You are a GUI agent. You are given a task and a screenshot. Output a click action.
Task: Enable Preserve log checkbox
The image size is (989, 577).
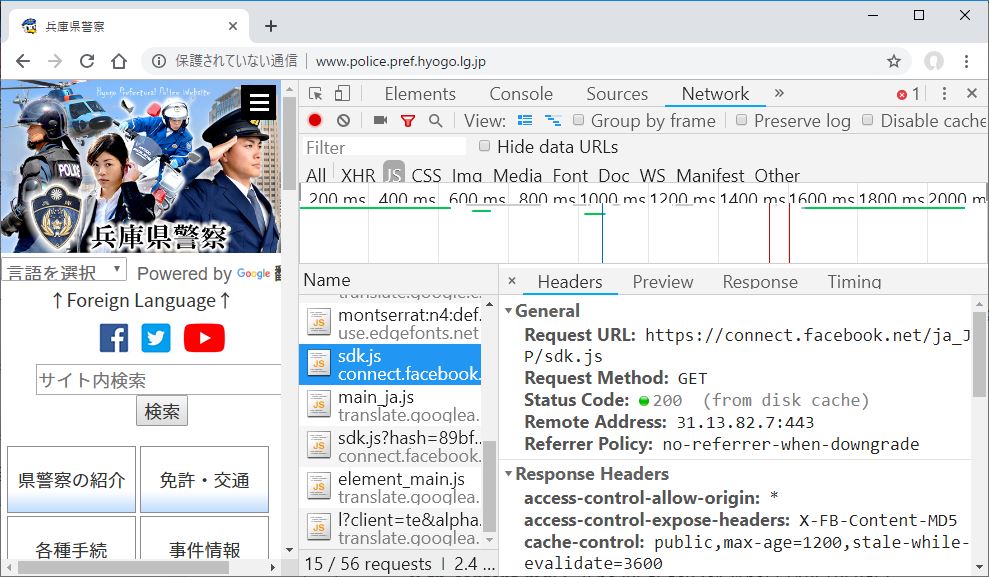tap(742, 120)
